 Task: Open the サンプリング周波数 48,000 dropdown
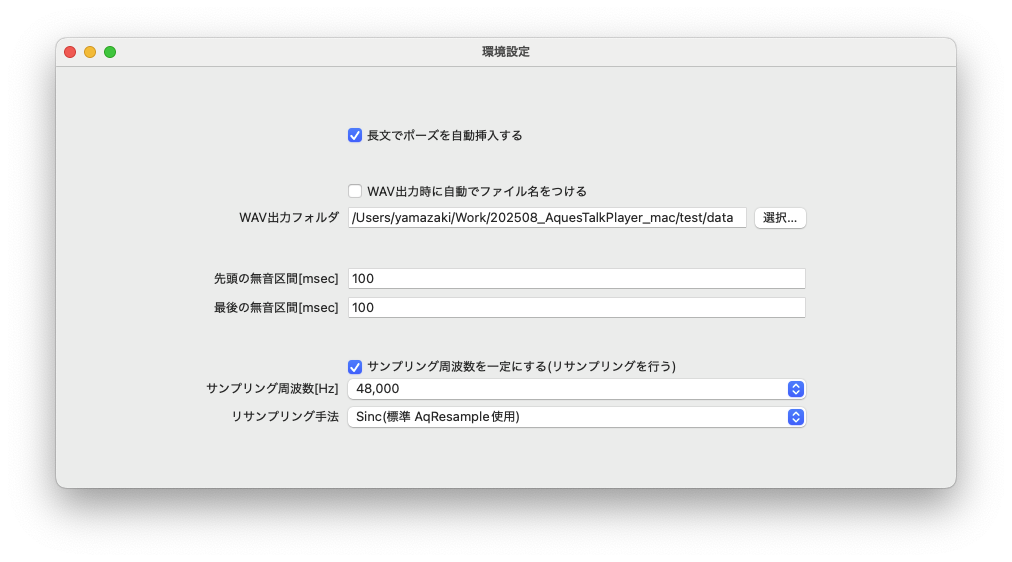[x=577, y=388]
